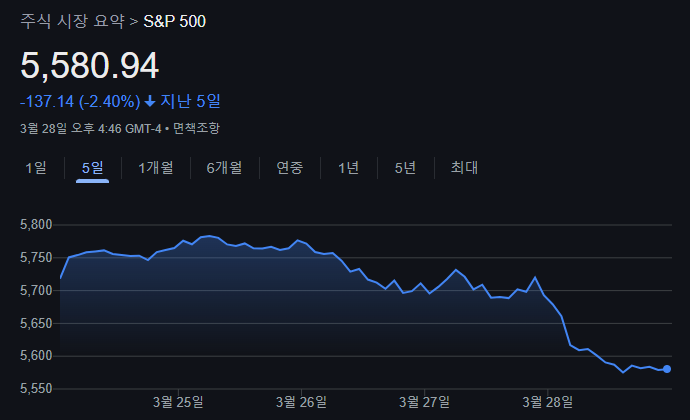Click the 3월 28일 오후 4:46 GMT-4 timestamp
Screen dimensions: 690x420
tap(91, 129)
